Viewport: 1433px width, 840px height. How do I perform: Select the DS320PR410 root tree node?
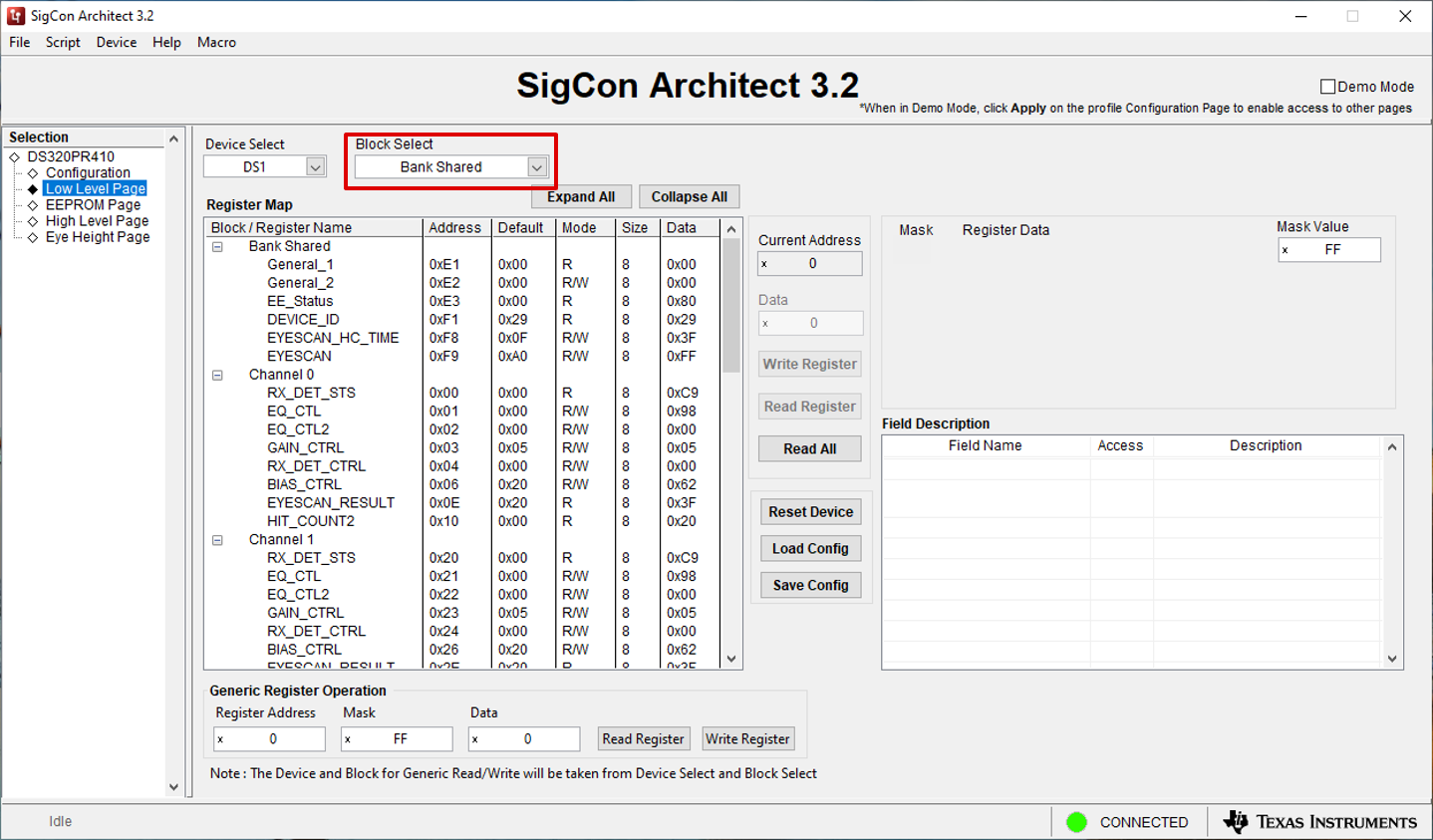(71, 156)
